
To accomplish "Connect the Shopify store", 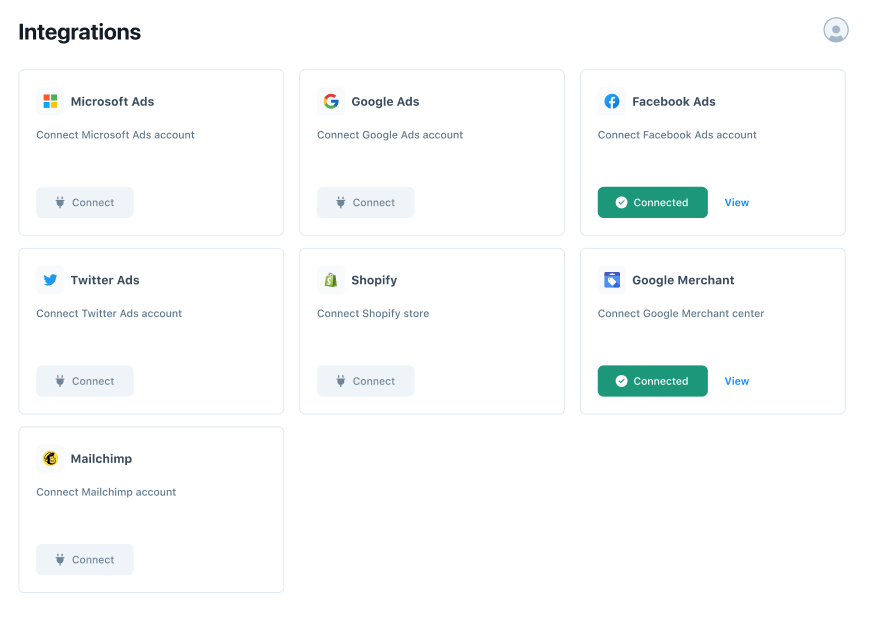I will [366, 381].
